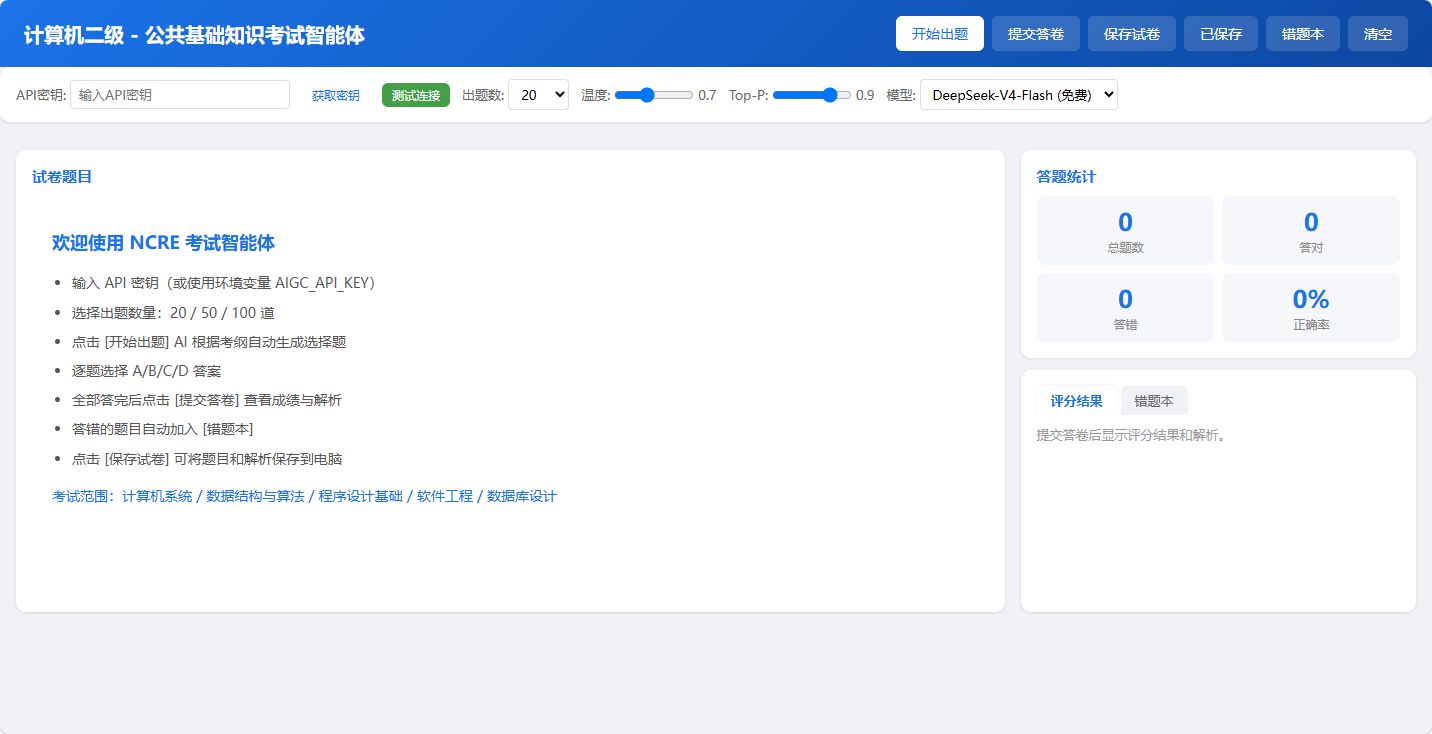
Task: Adjust the Top-P slider
Action: (x=812, y=95)
